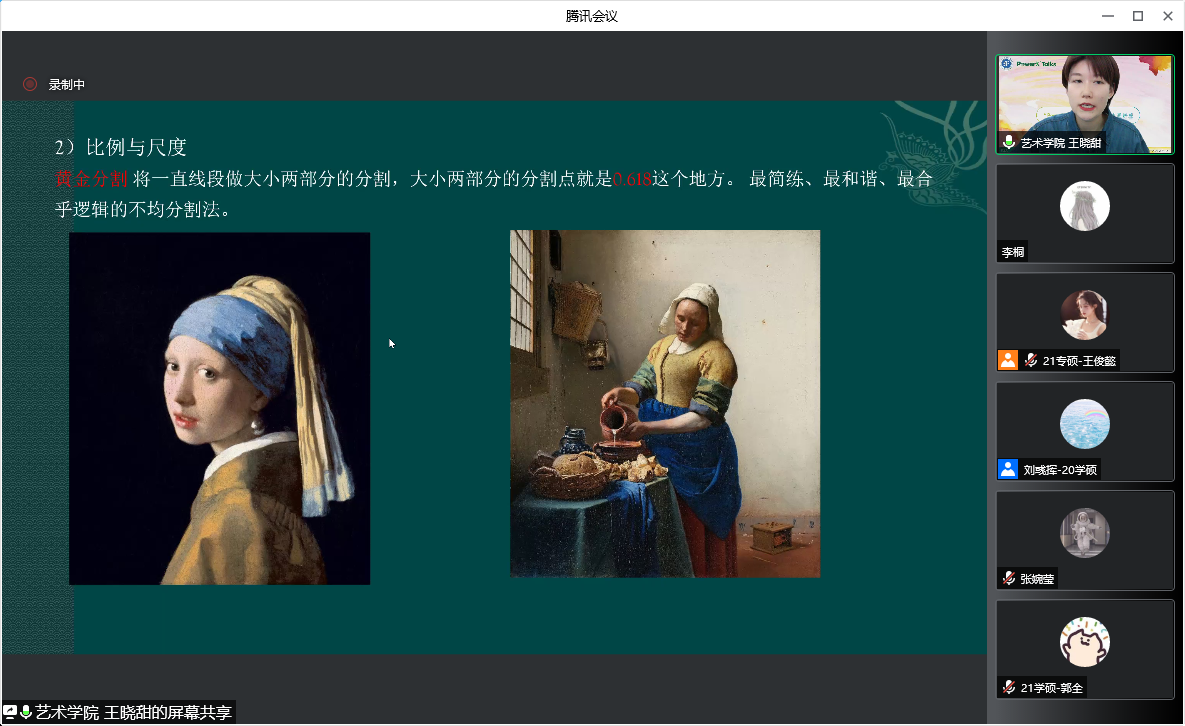Image resolution: width=1185 pixels, height=726 pixels.
Task: Click the red 黄金分割 text on the slide
Action: (91, 179)
